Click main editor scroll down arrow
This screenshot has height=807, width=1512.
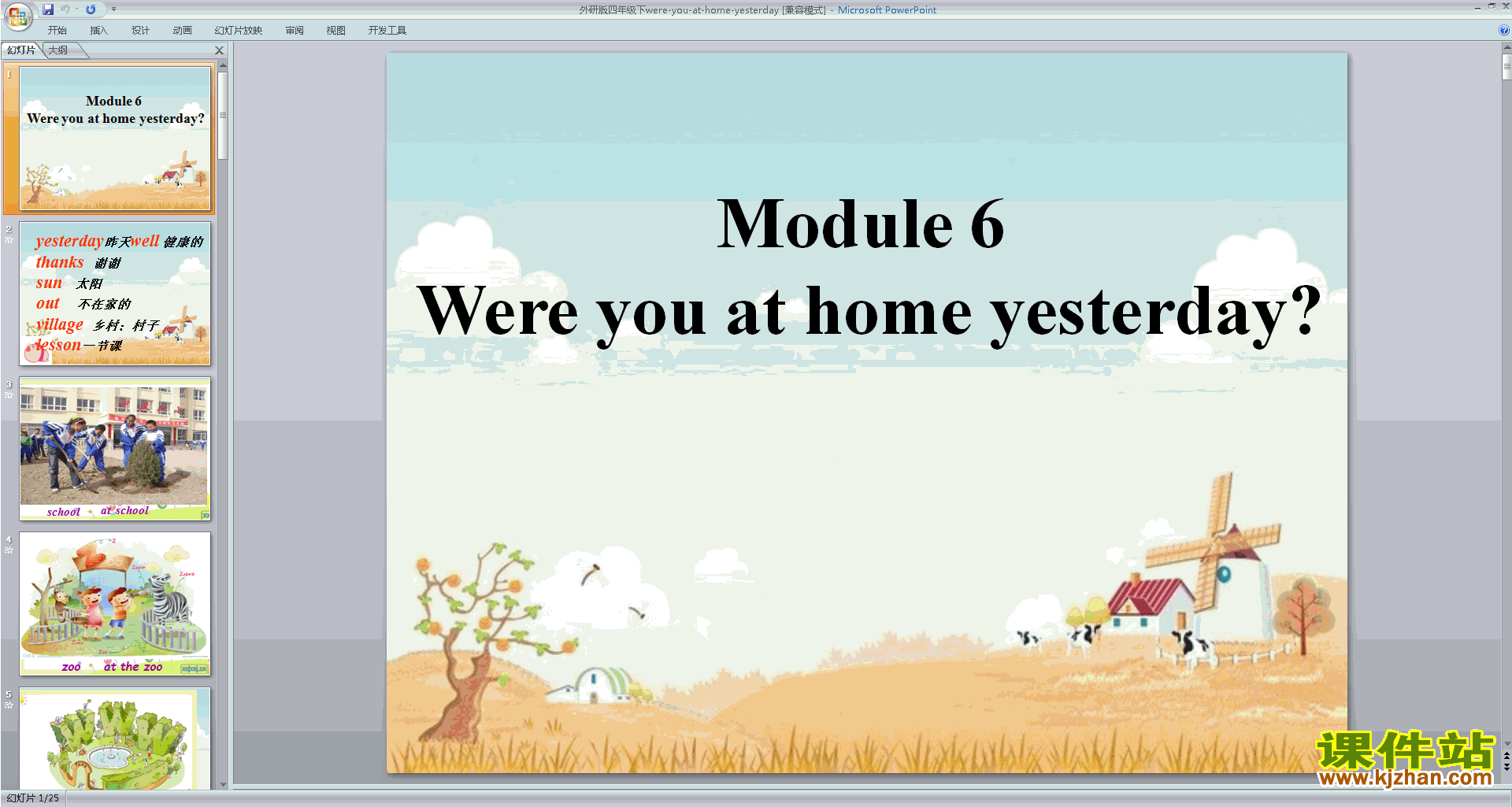tap(1506, 743)
